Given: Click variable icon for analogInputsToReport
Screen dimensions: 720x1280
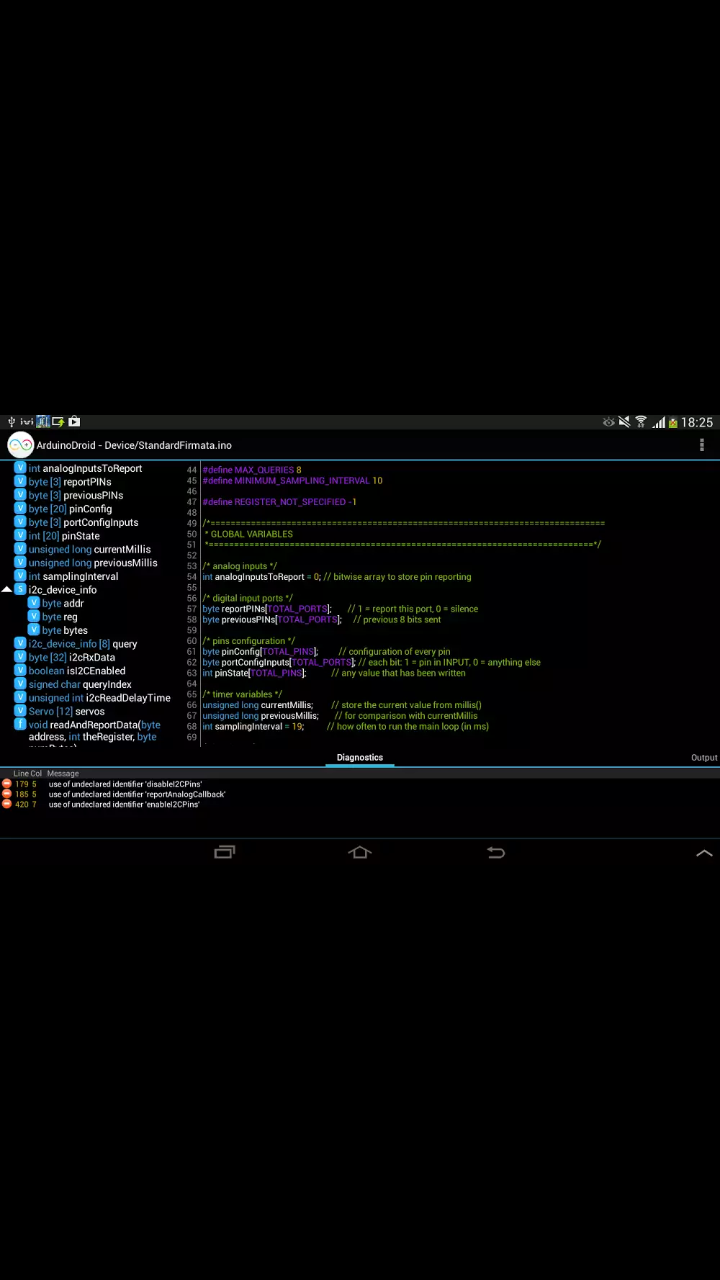Looking at the screenshot, I should pos(20,468).
